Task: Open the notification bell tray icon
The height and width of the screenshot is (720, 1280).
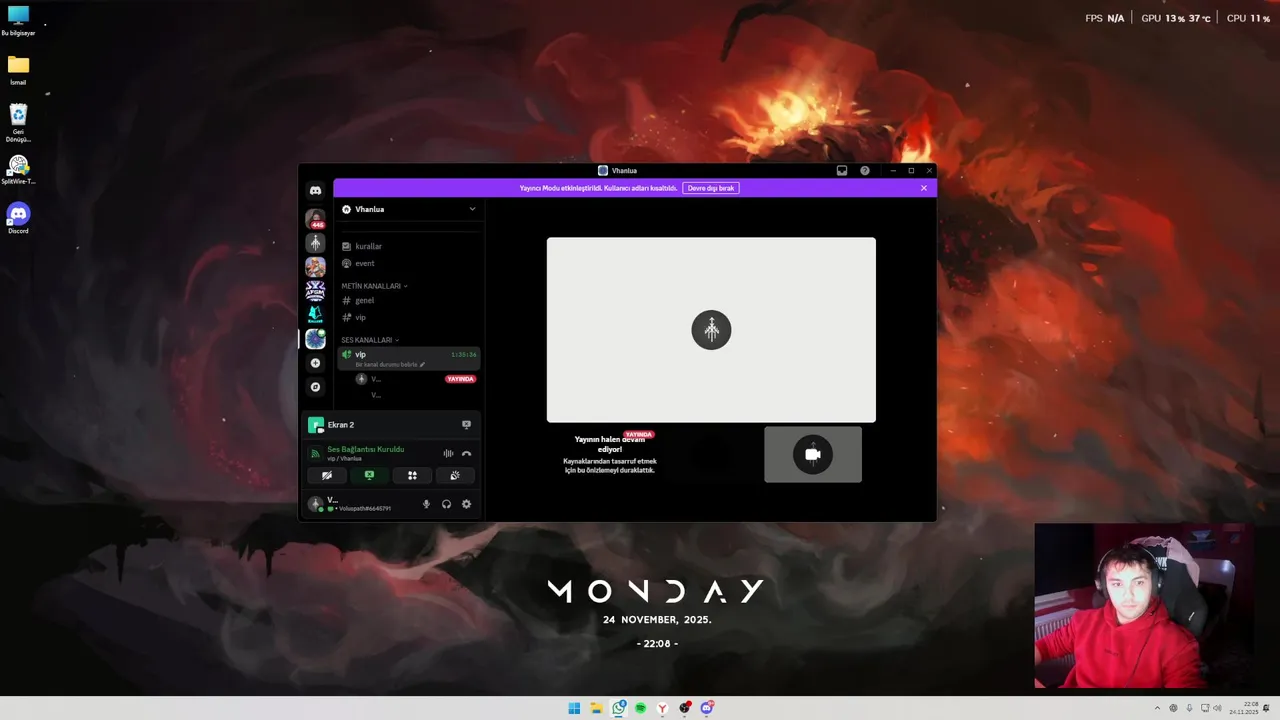Action: (1266, 708)
